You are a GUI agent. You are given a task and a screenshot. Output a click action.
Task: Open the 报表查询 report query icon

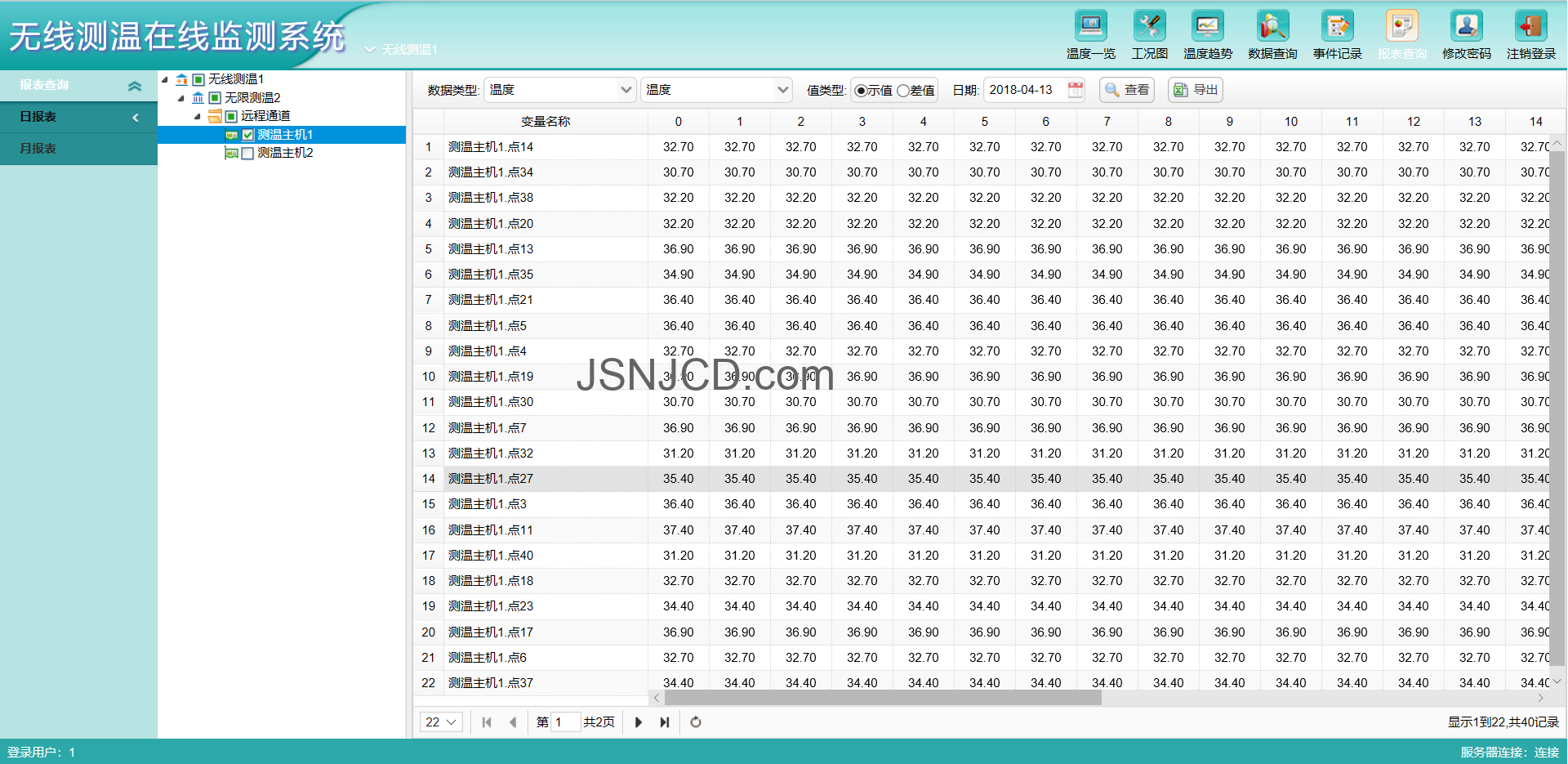point(1401,36)
